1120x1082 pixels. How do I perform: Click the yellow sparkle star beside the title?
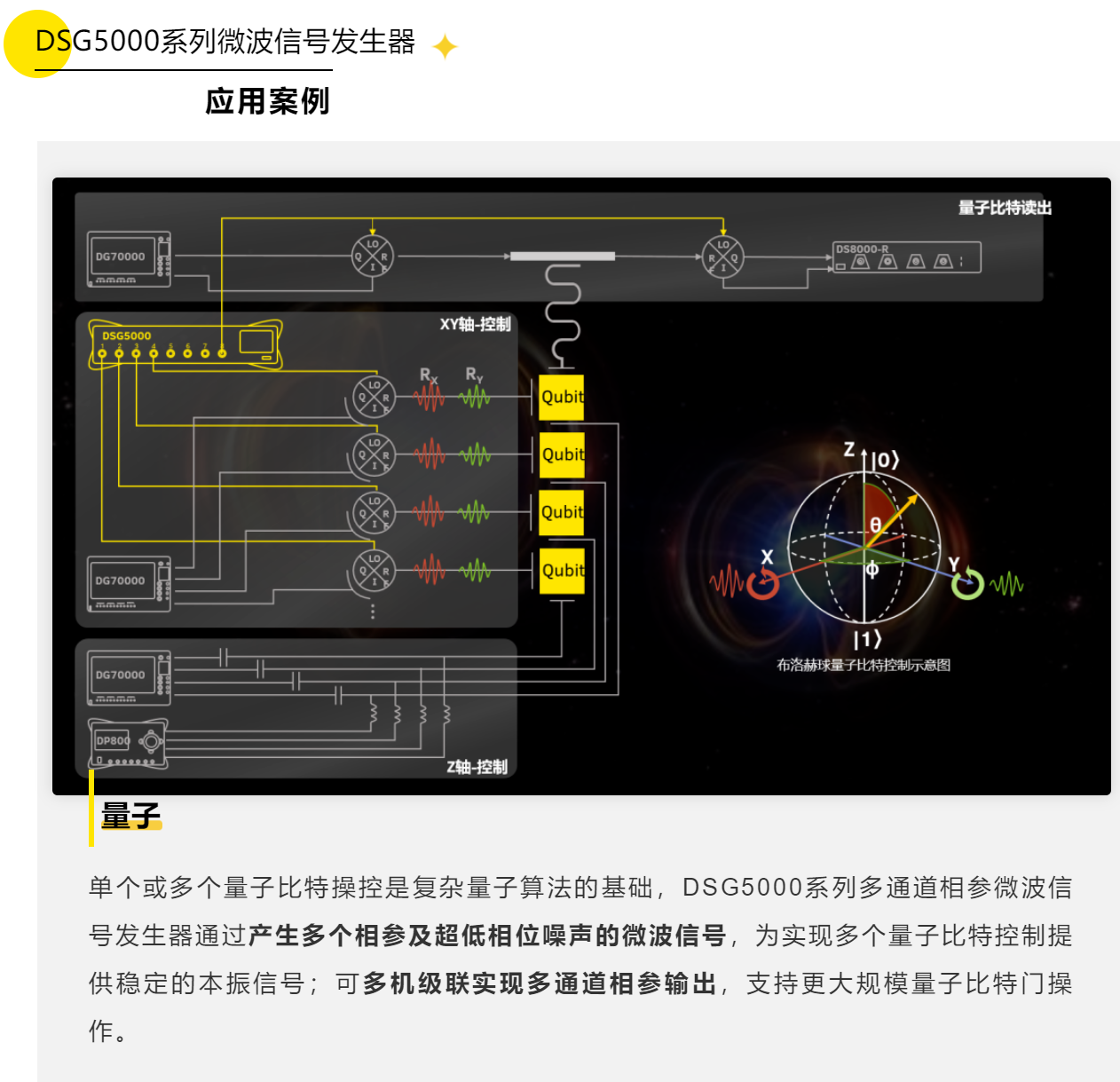point(444,46)
